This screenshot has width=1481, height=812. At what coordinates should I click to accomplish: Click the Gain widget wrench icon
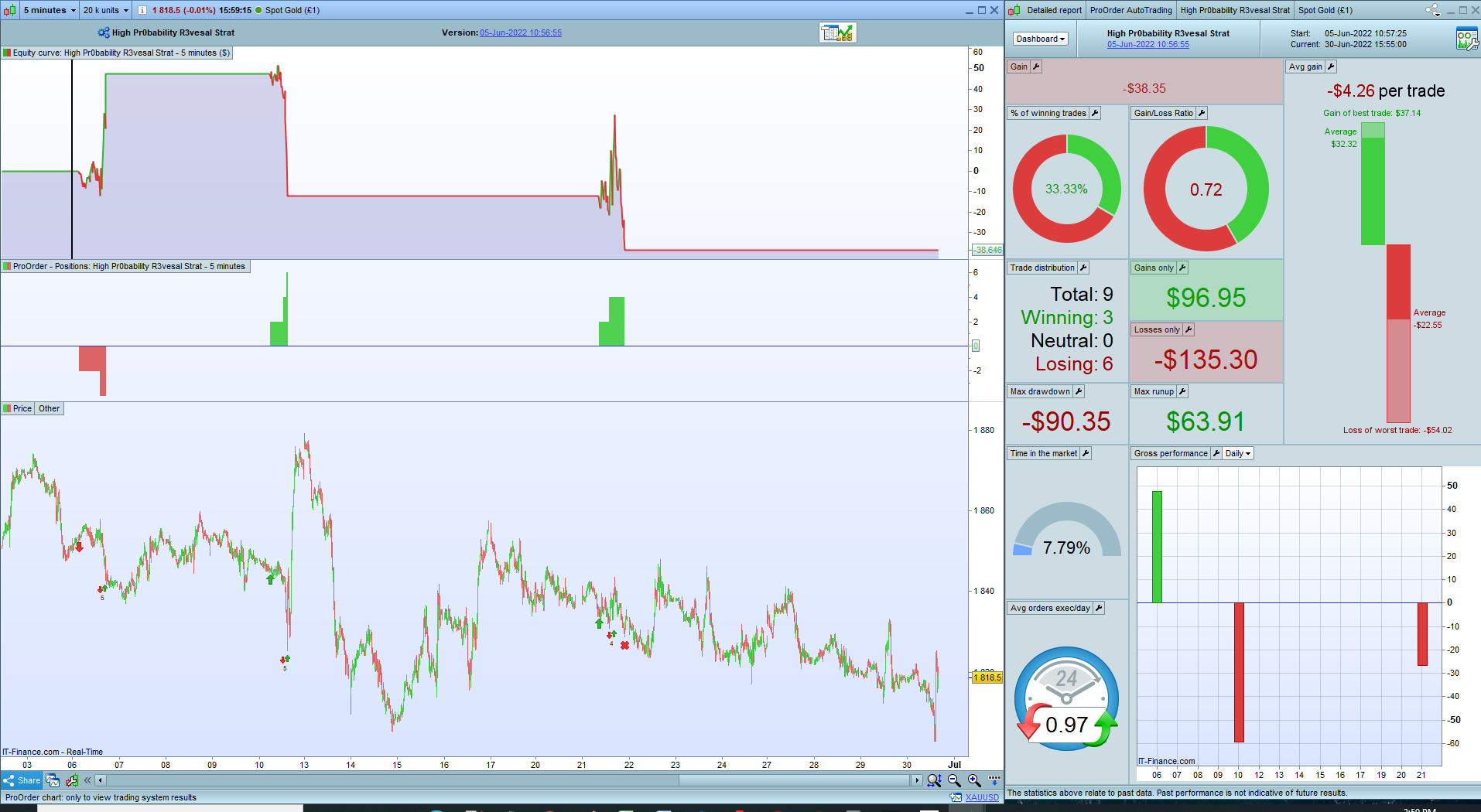pyautogui.click(x=1036, y=67)
